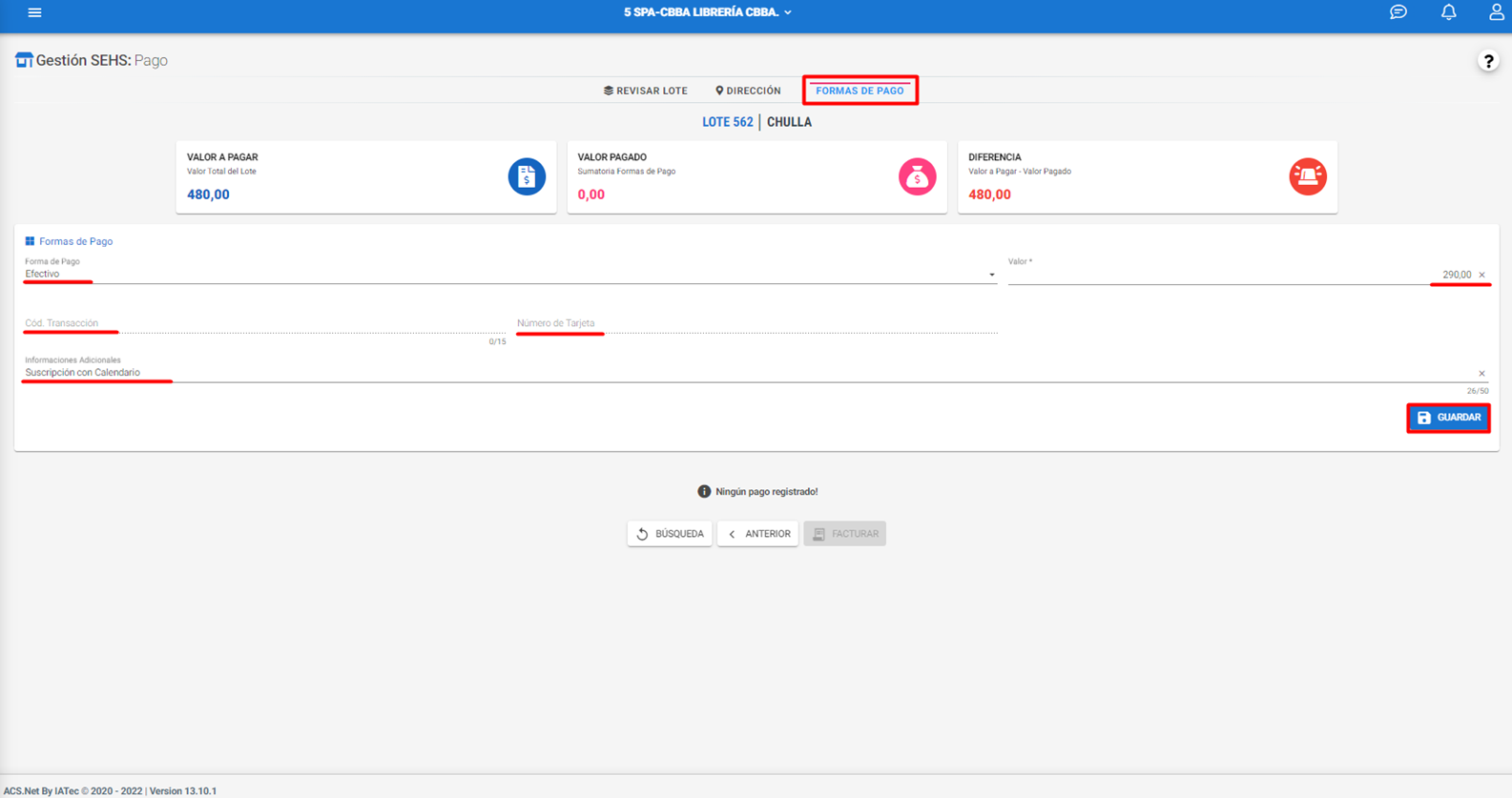The width and height of the screenshot is (1512, 798).
Task: Clear the Valor field with its X
Action: click(x=1481, y=275)
